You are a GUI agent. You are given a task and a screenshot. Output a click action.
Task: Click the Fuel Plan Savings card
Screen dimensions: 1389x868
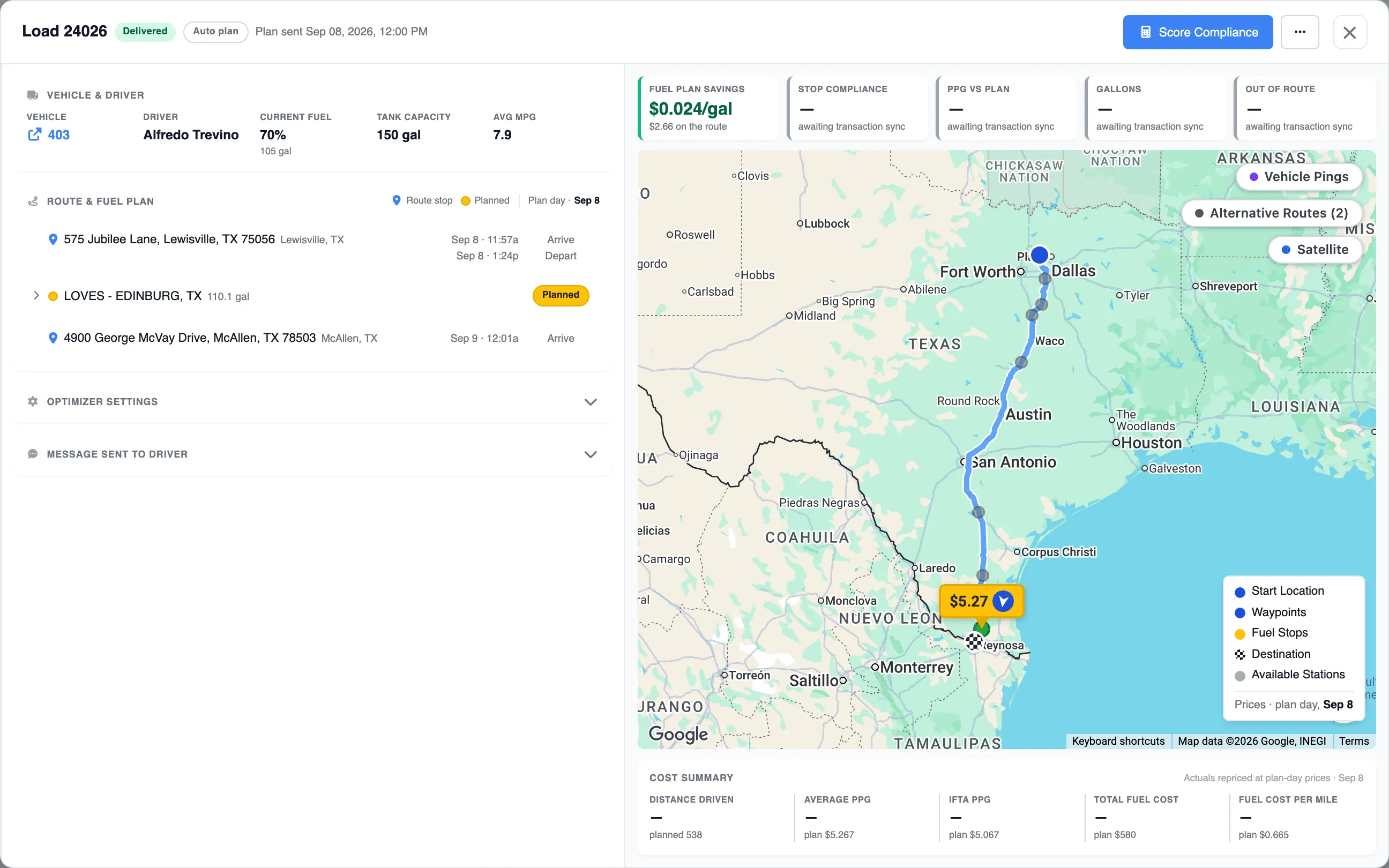click(708, 108)
